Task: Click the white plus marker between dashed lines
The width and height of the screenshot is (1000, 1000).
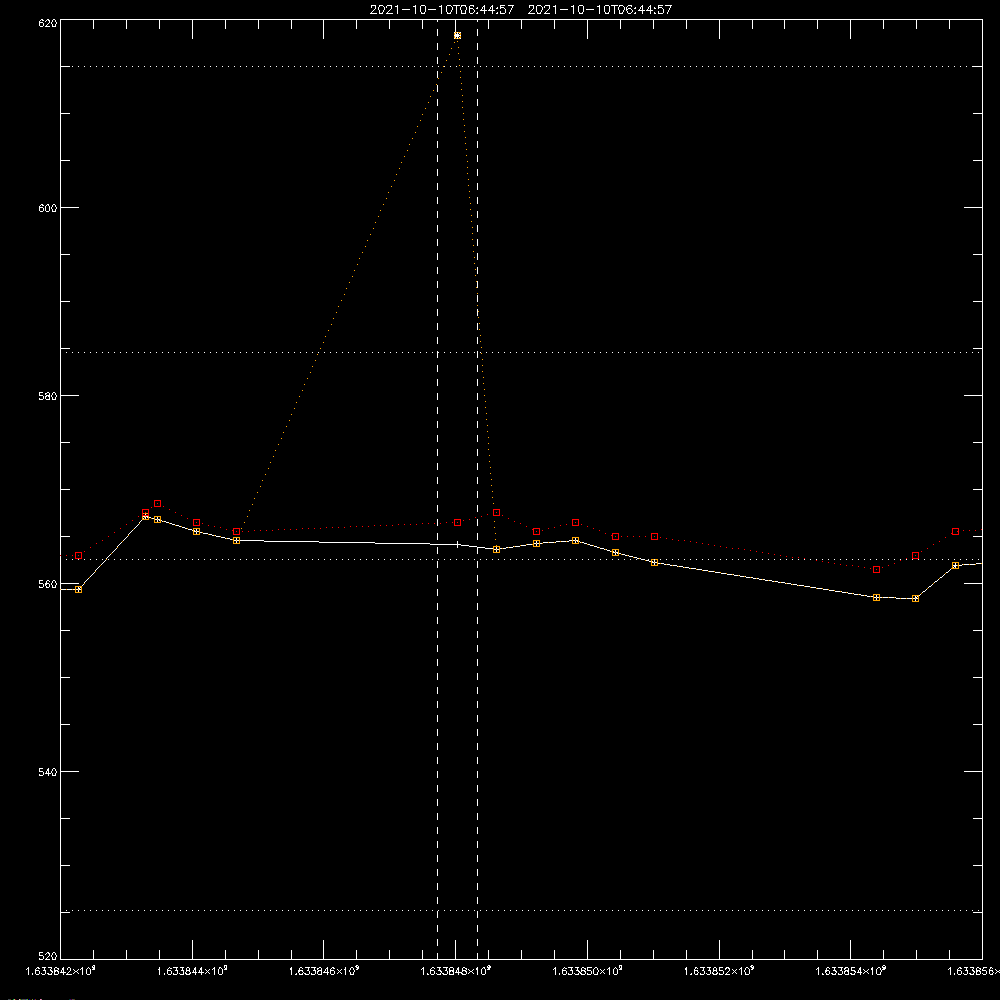Action: coord(457,545)
